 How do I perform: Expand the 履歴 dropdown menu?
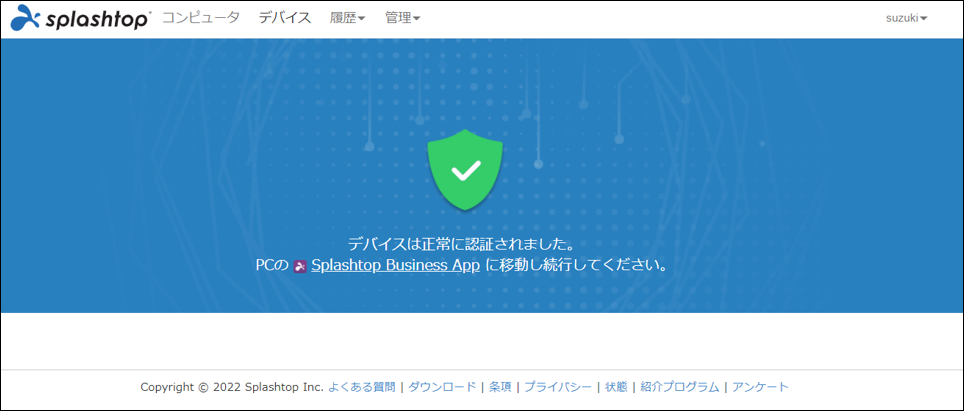click(347, 18)
